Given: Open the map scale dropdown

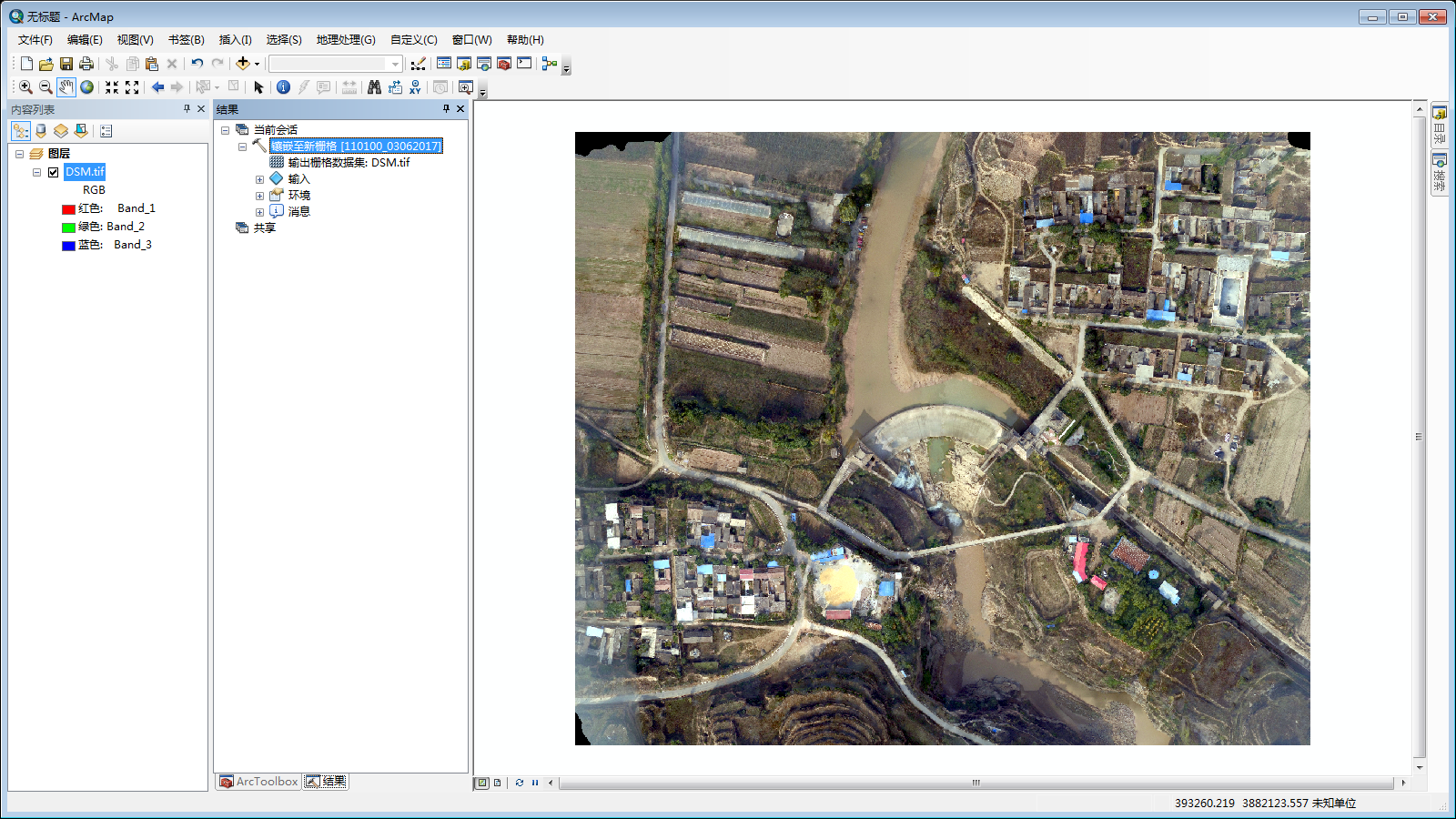Looking at the screenshot, I should 395,64.
